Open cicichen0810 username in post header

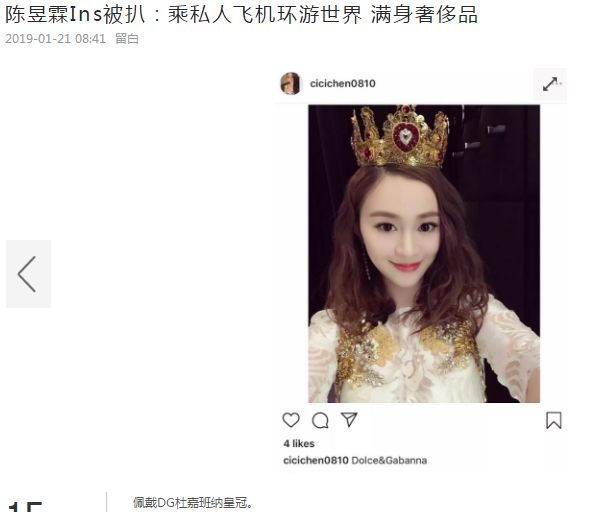click(342, 84)
